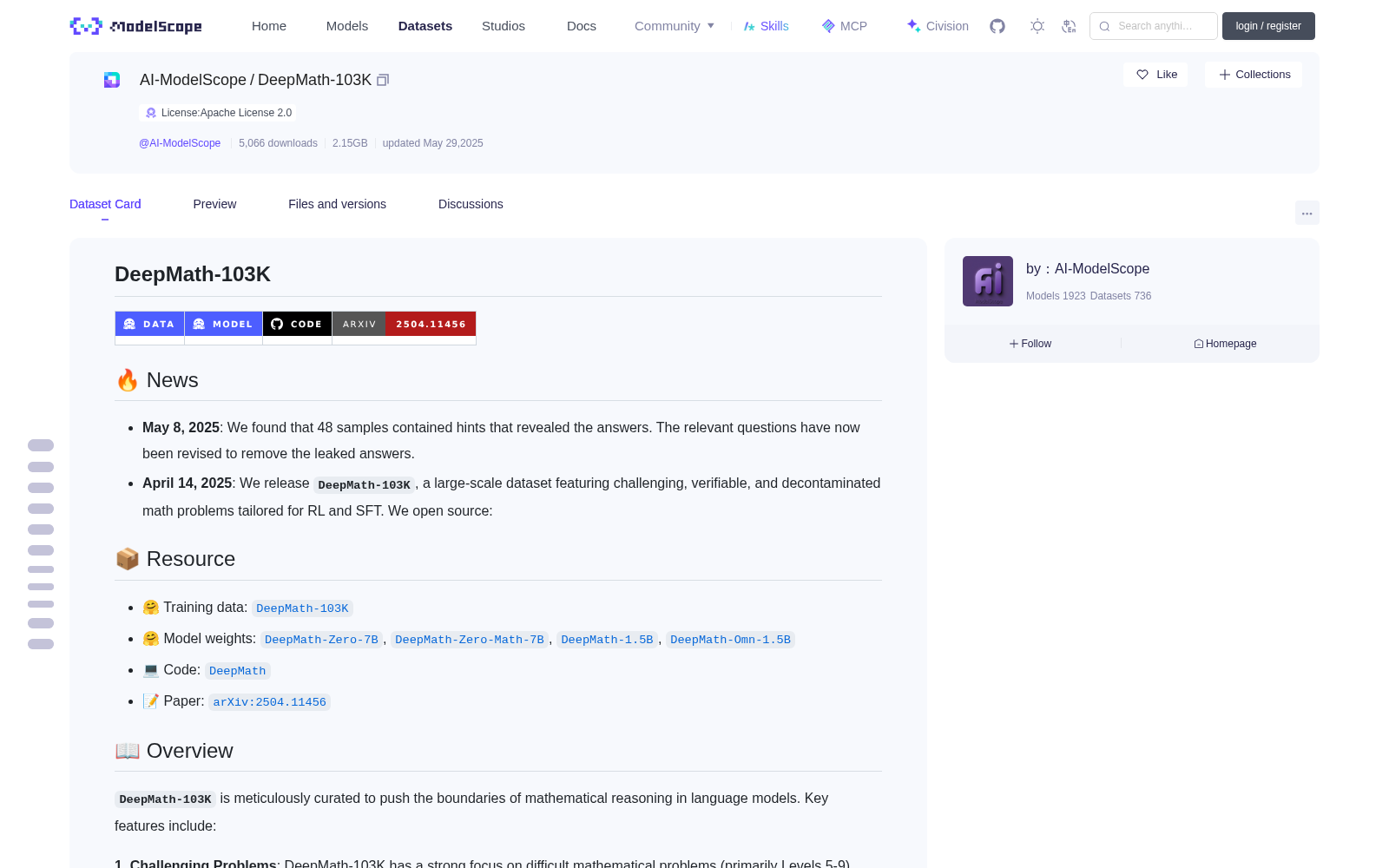Open the ARXIV 2504.11456 badge
Viewport: 1389px width, 868px height.
(405, 324)
